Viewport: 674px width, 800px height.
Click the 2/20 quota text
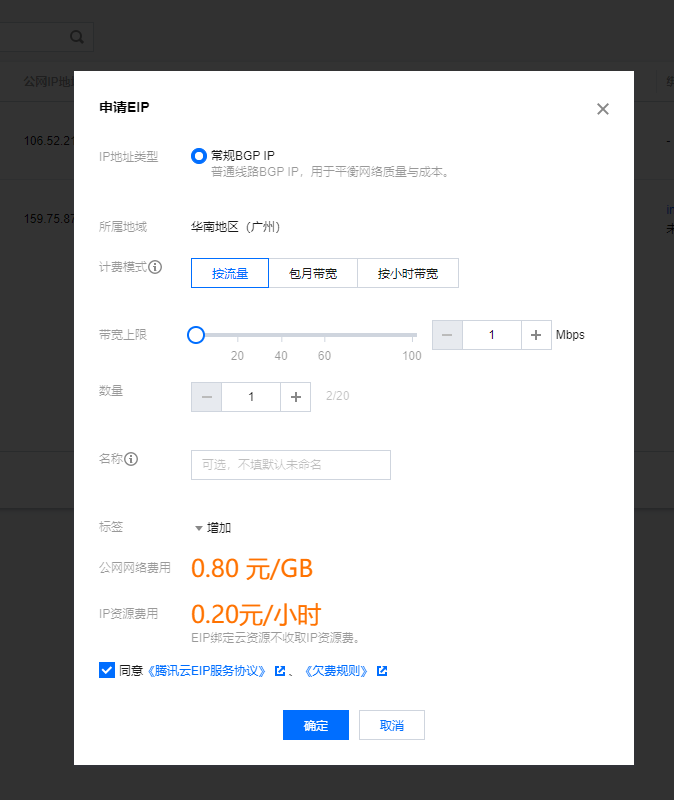338,396
